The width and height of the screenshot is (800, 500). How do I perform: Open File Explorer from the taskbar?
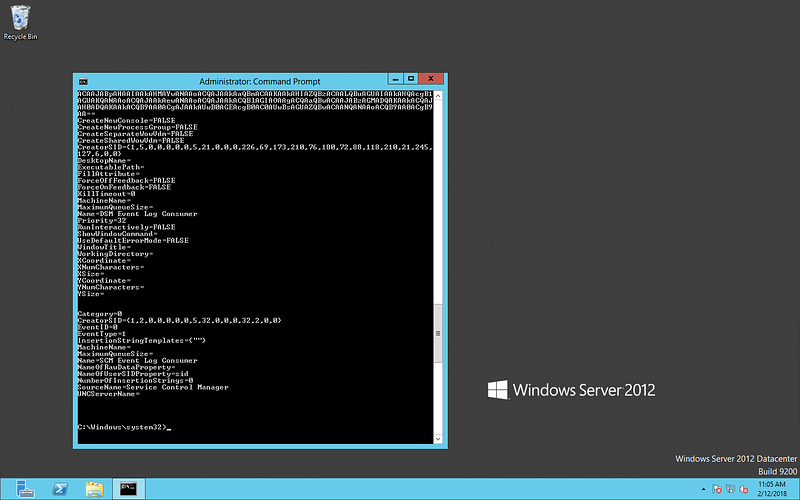94,489
